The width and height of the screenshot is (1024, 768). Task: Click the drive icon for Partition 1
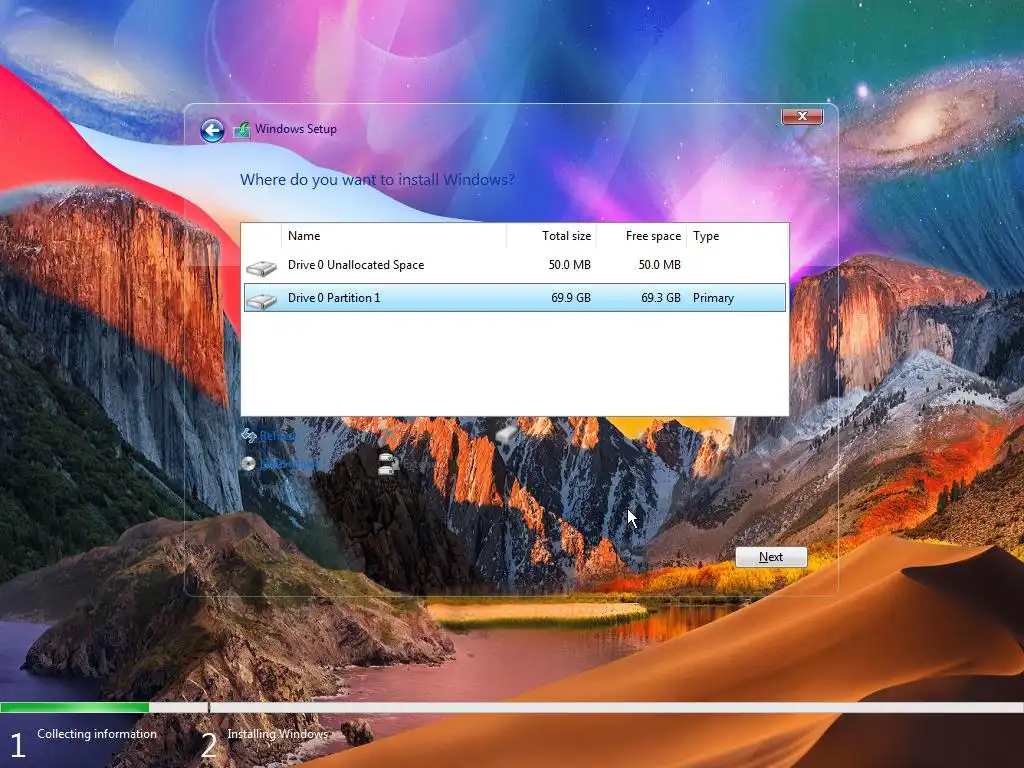click(x=261, y=300)
